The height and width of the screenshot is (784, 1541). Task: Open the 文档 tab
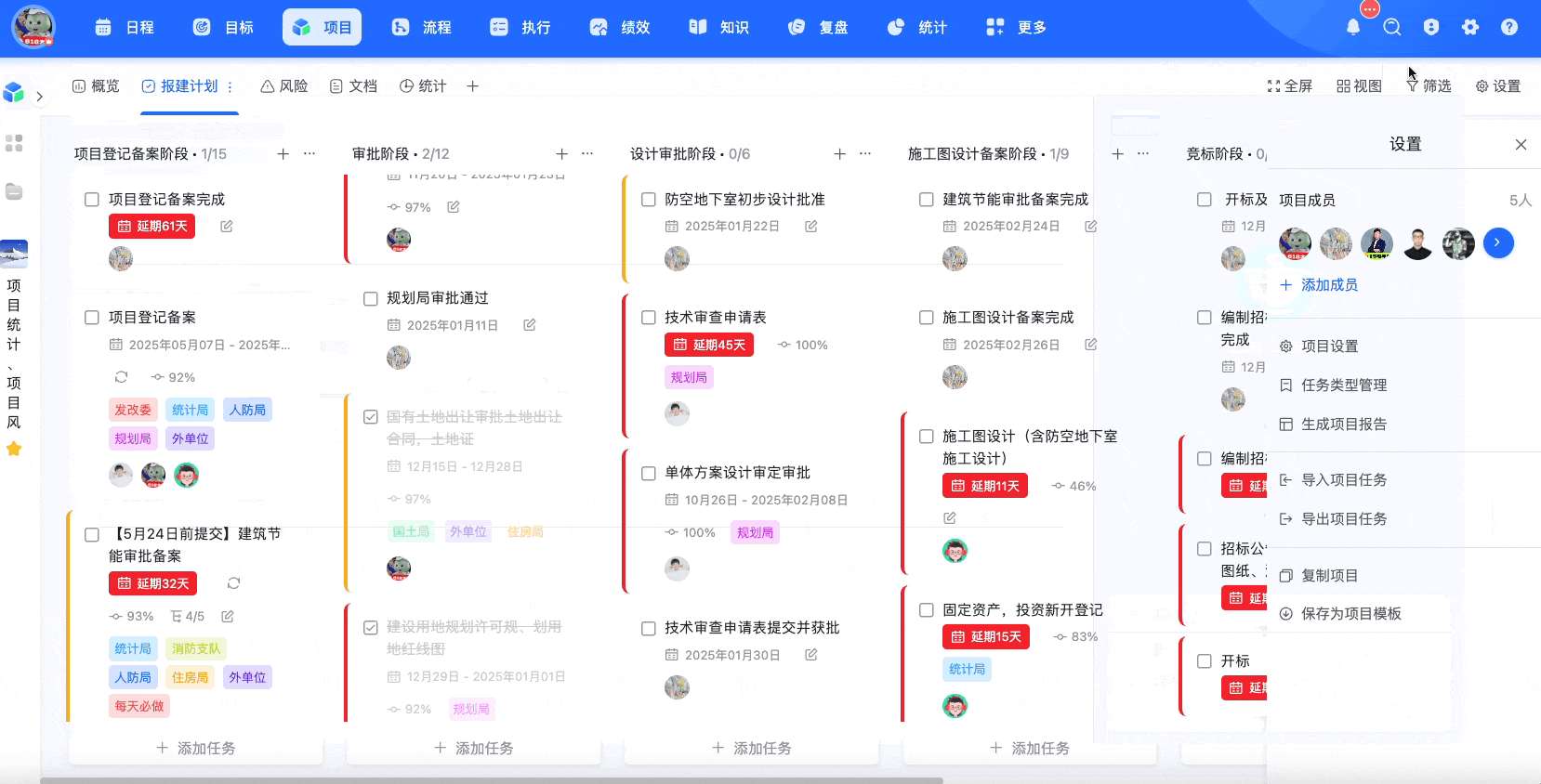coord(353,86)
